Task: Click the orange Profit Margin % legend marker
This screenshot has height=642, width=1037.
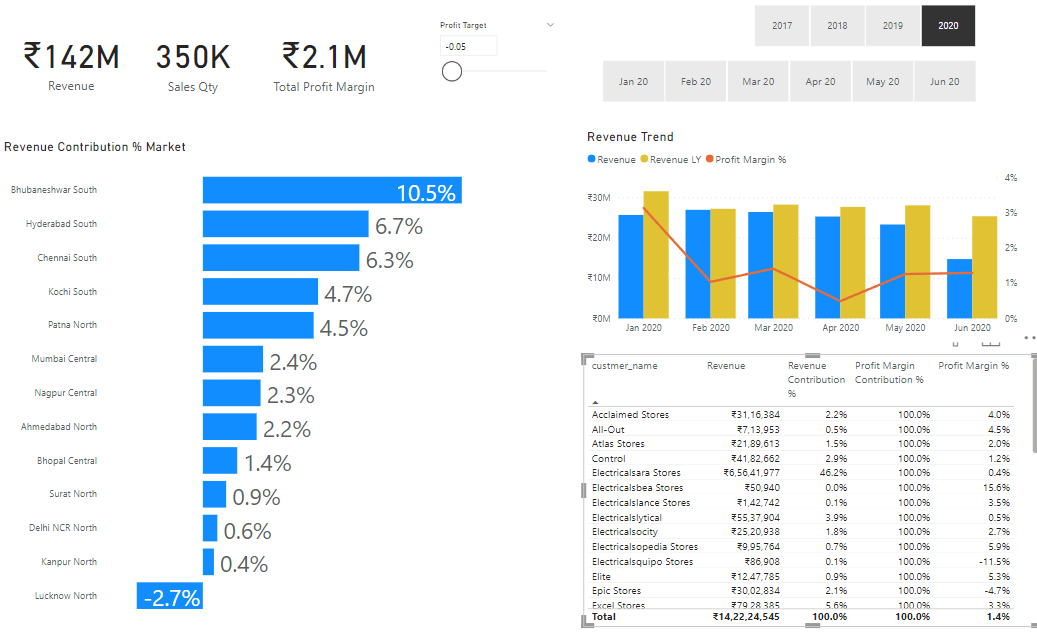Action: (x=710, y=160)
